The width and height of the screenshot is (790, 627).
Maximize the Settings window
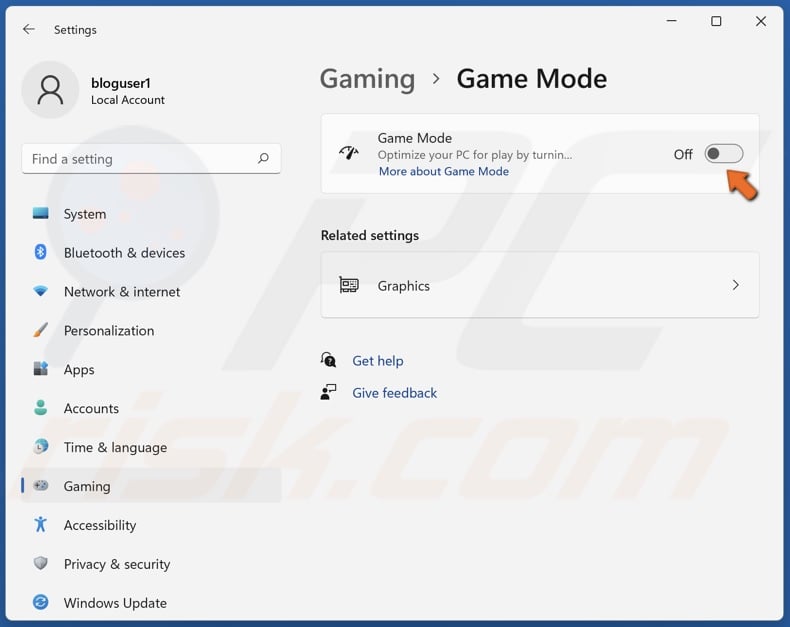click(x=716, y=21)
